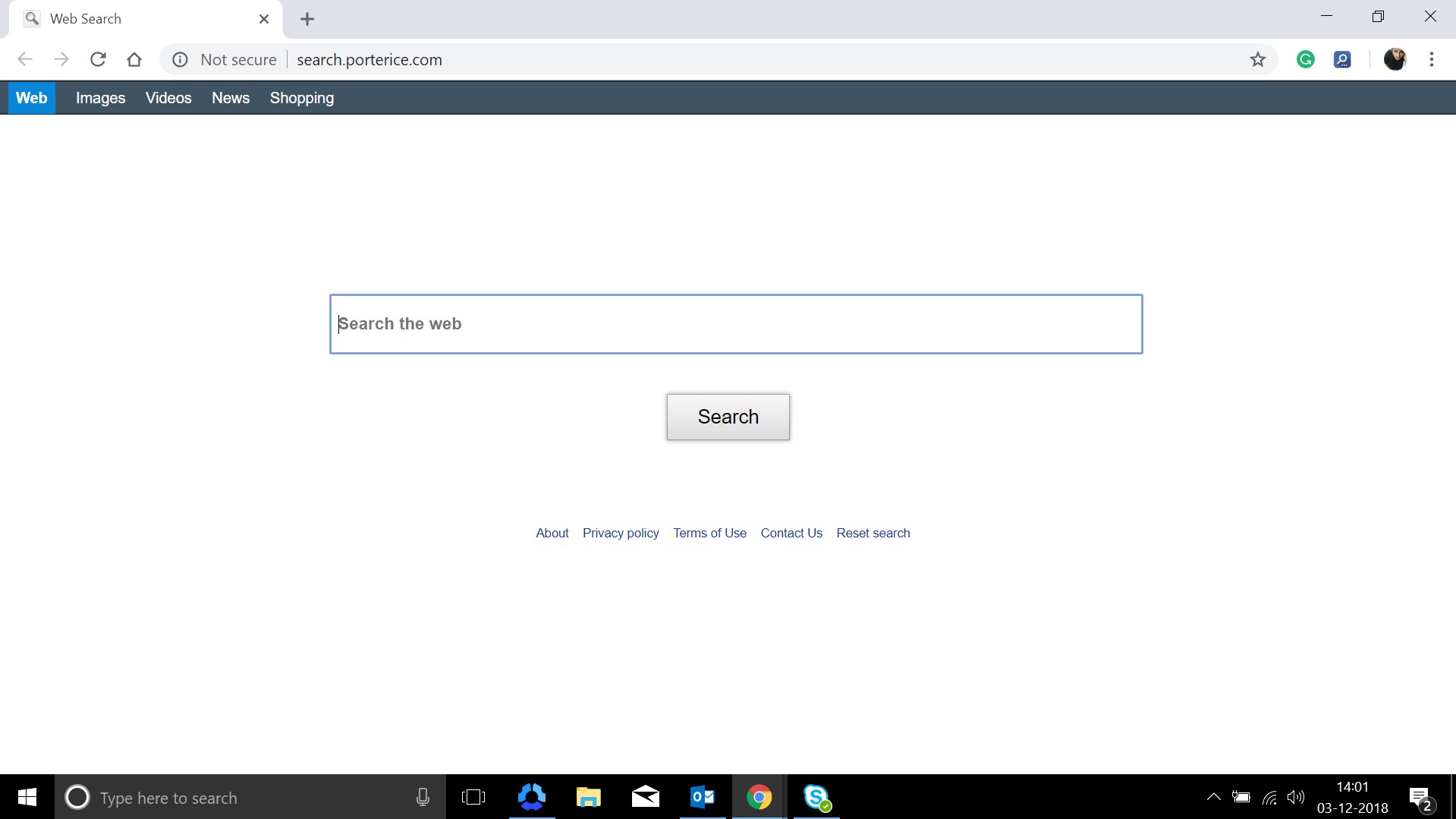
Task: Launch Outlook from the taskbar
Action: pyautogui.click(x=702, y=797)
